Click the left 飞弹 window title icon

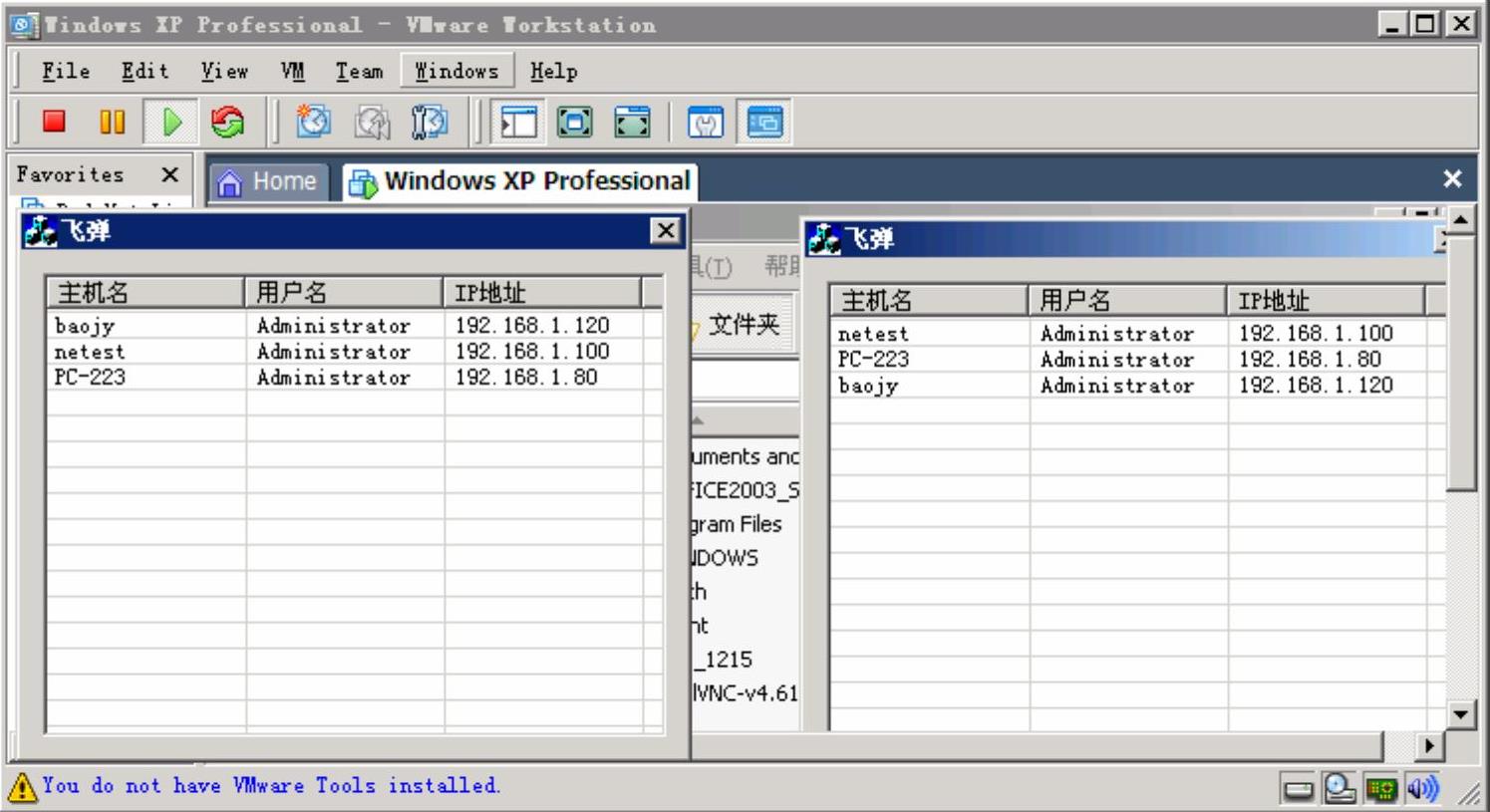(x=41, y=231)
